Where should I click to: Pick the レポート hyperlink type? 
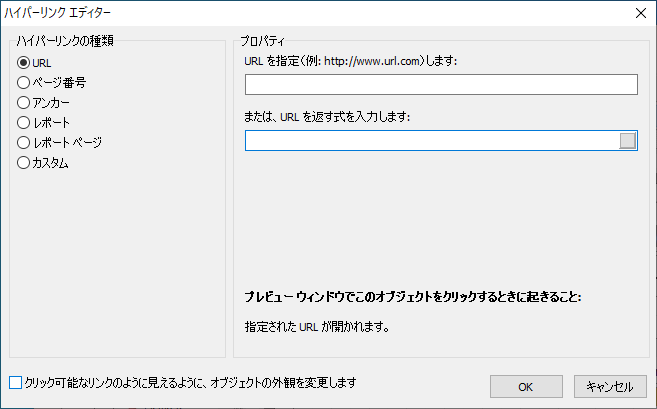24,122
